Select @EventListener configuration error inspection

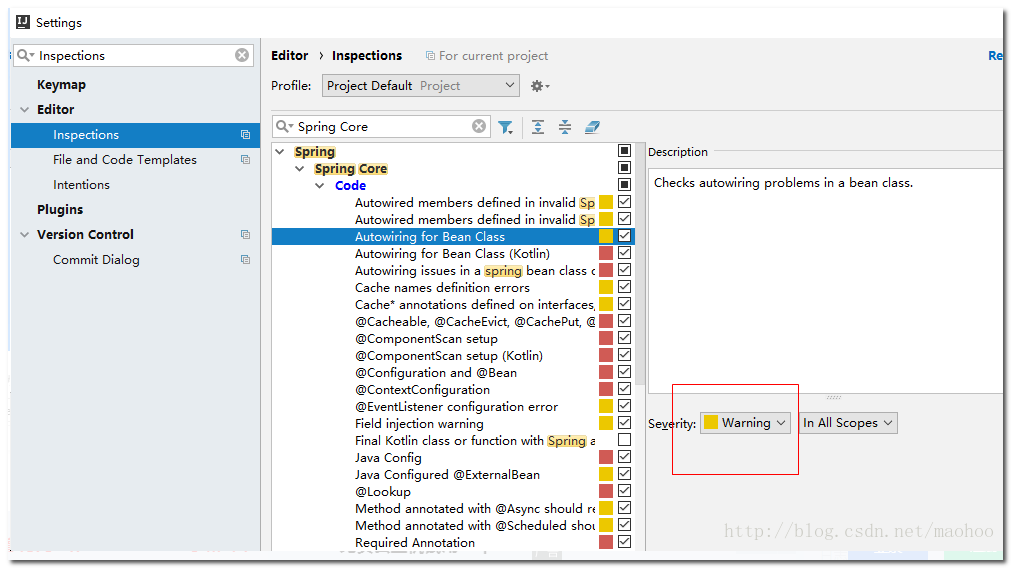(x=456, y=406)
